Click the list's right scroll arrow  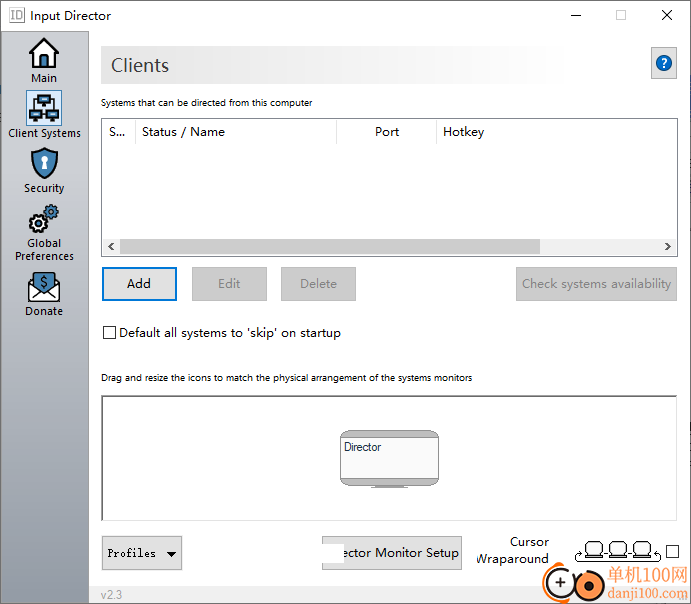[x=668, y=246]
